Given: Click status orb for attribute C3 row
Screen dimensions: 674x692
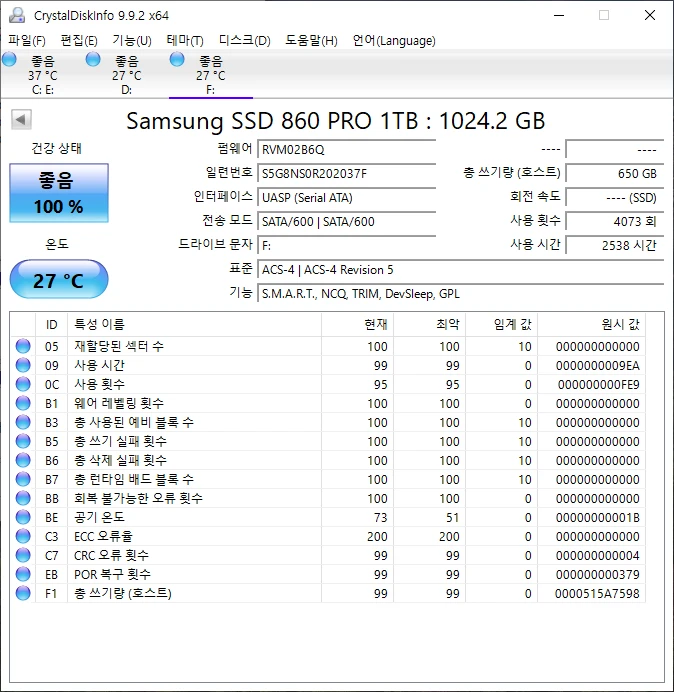Looking at the screenshot, I should pos(23,536).
